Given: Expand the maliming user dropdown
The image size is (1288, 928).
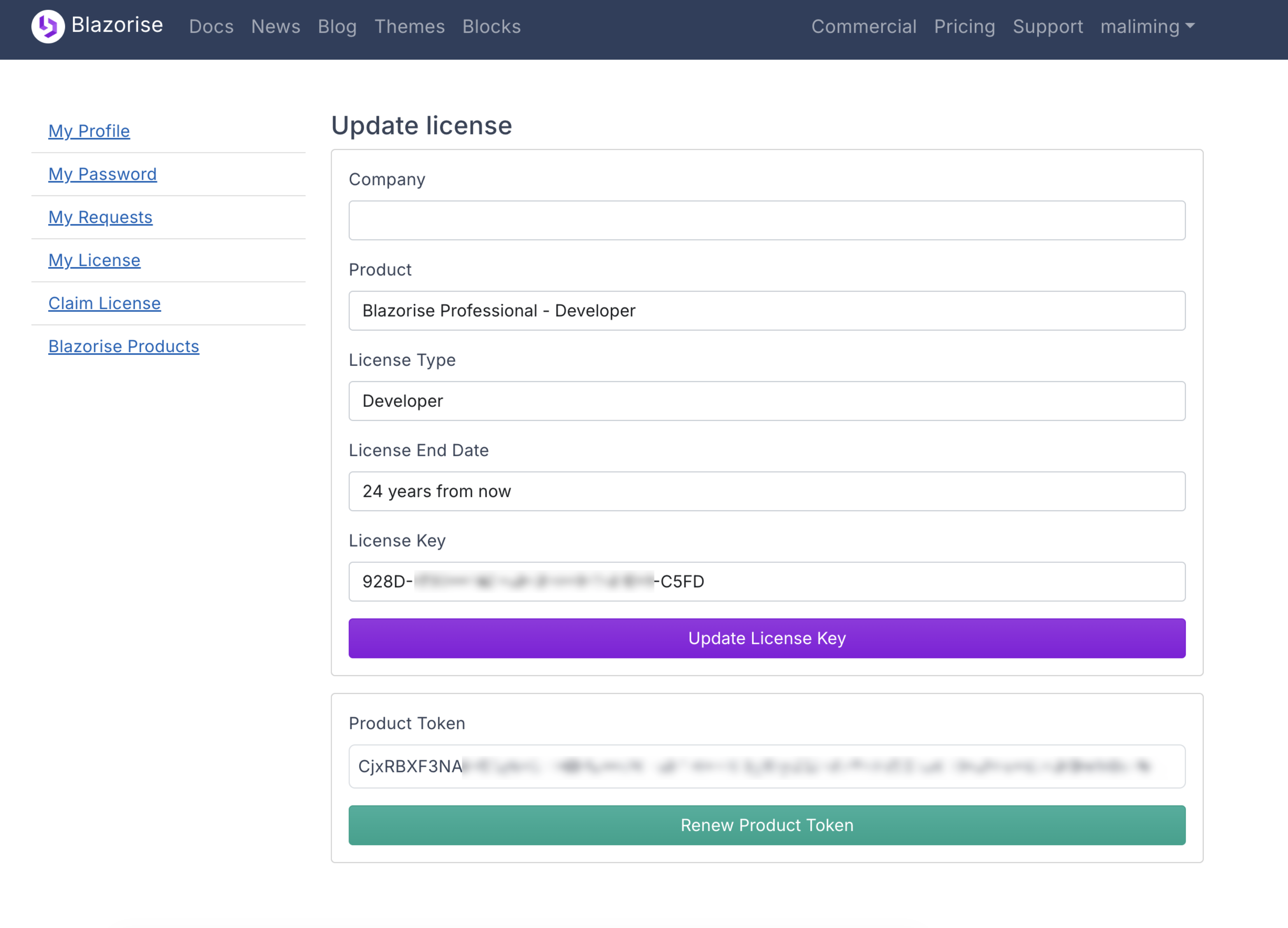Looking at the screenshot, I should [x=1148, y=27].
